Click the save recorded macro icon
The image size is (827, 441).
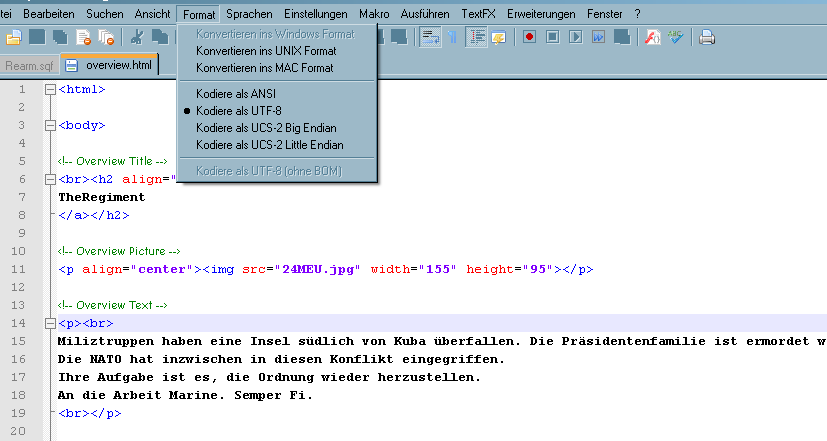click(622, 37)
